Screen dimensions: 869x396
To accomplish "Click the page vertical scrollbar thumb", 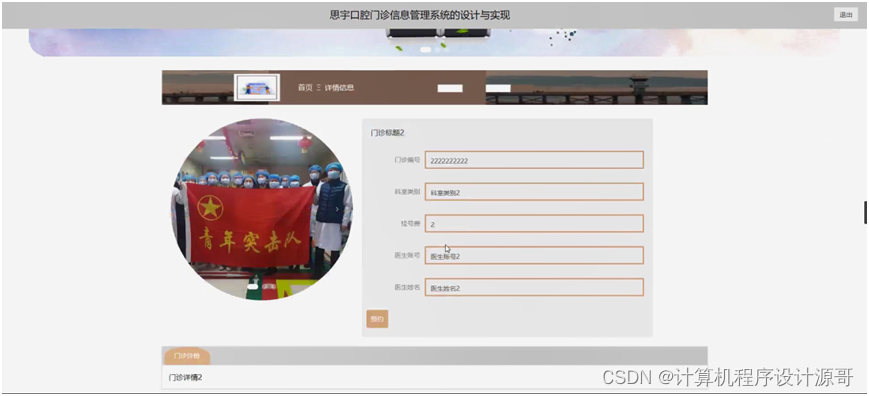I will pos(865,212).
